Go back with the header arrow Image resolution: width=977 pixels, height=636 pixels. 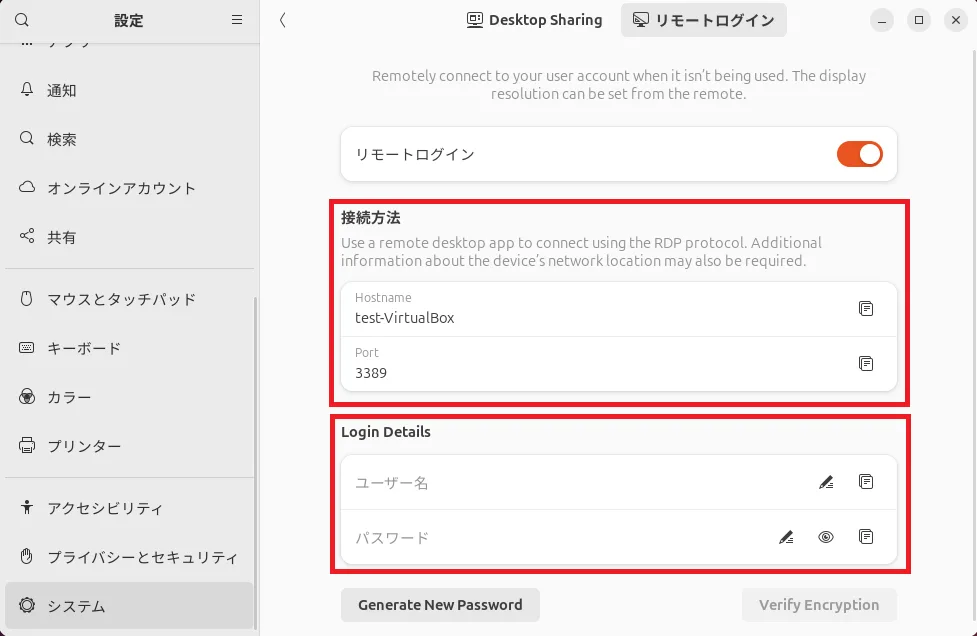[x=283, y=20]
